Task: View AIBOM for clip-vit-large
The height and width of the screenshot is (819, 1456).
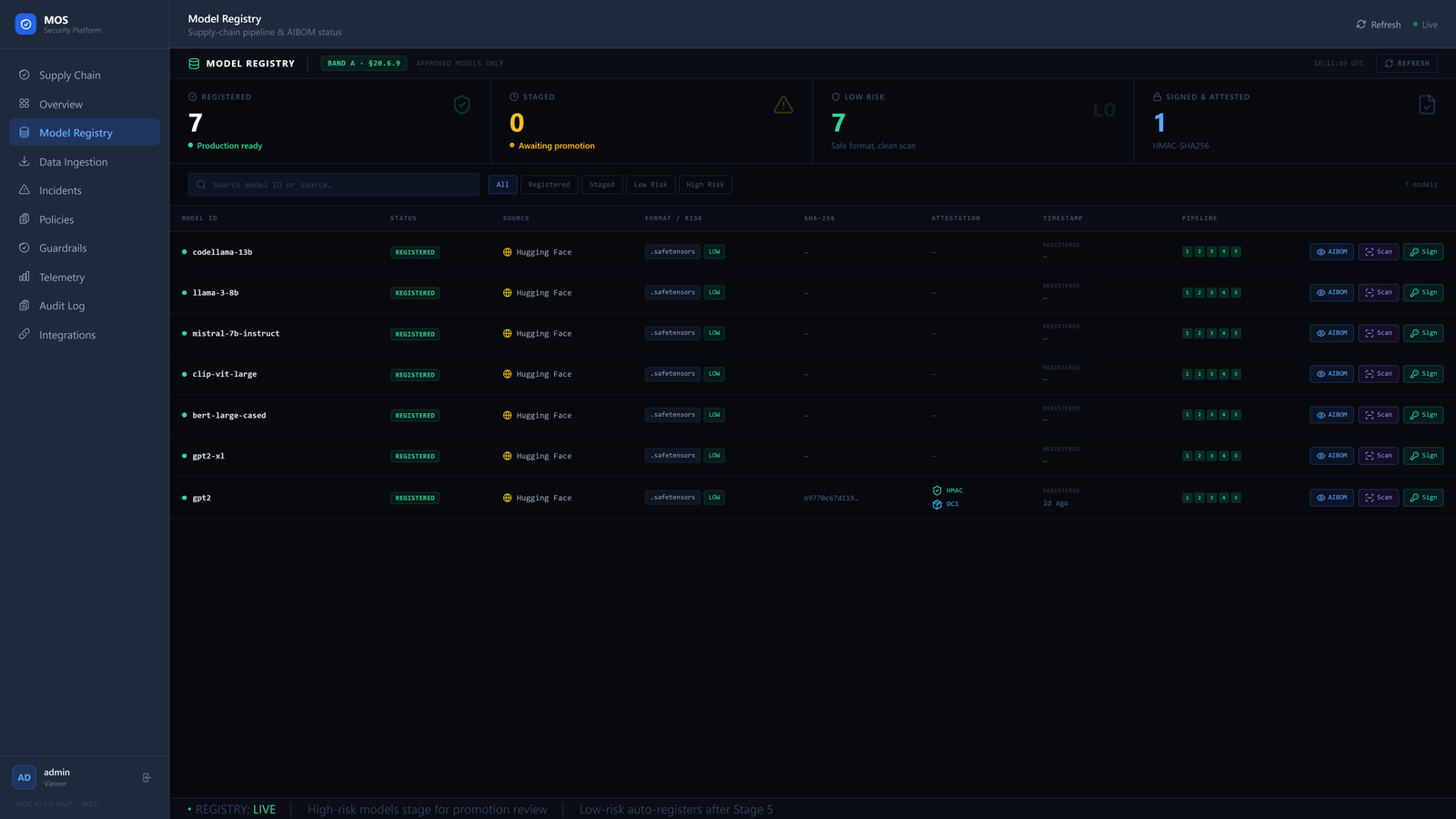Action: [x=1331, y=374]
